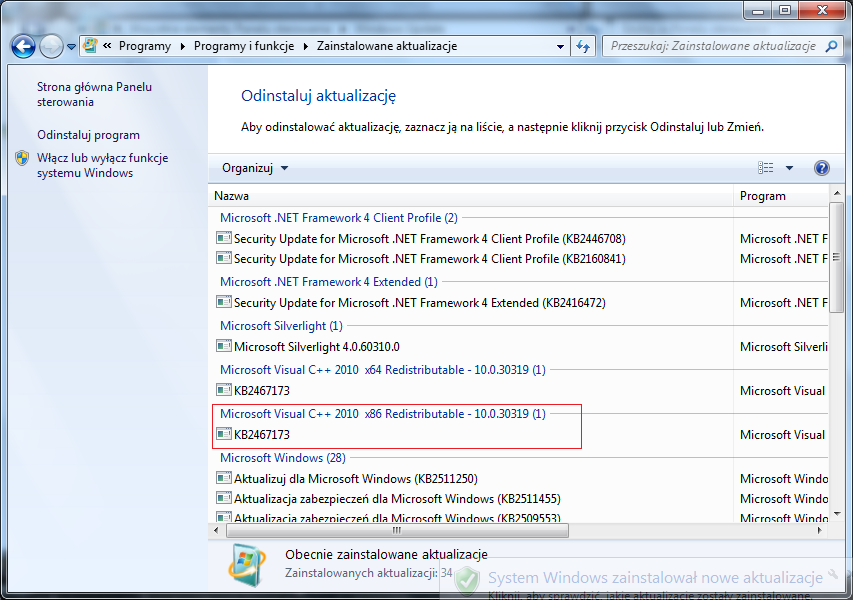Select Security Update KB2446708
The image size is (853, 600).
430,239
